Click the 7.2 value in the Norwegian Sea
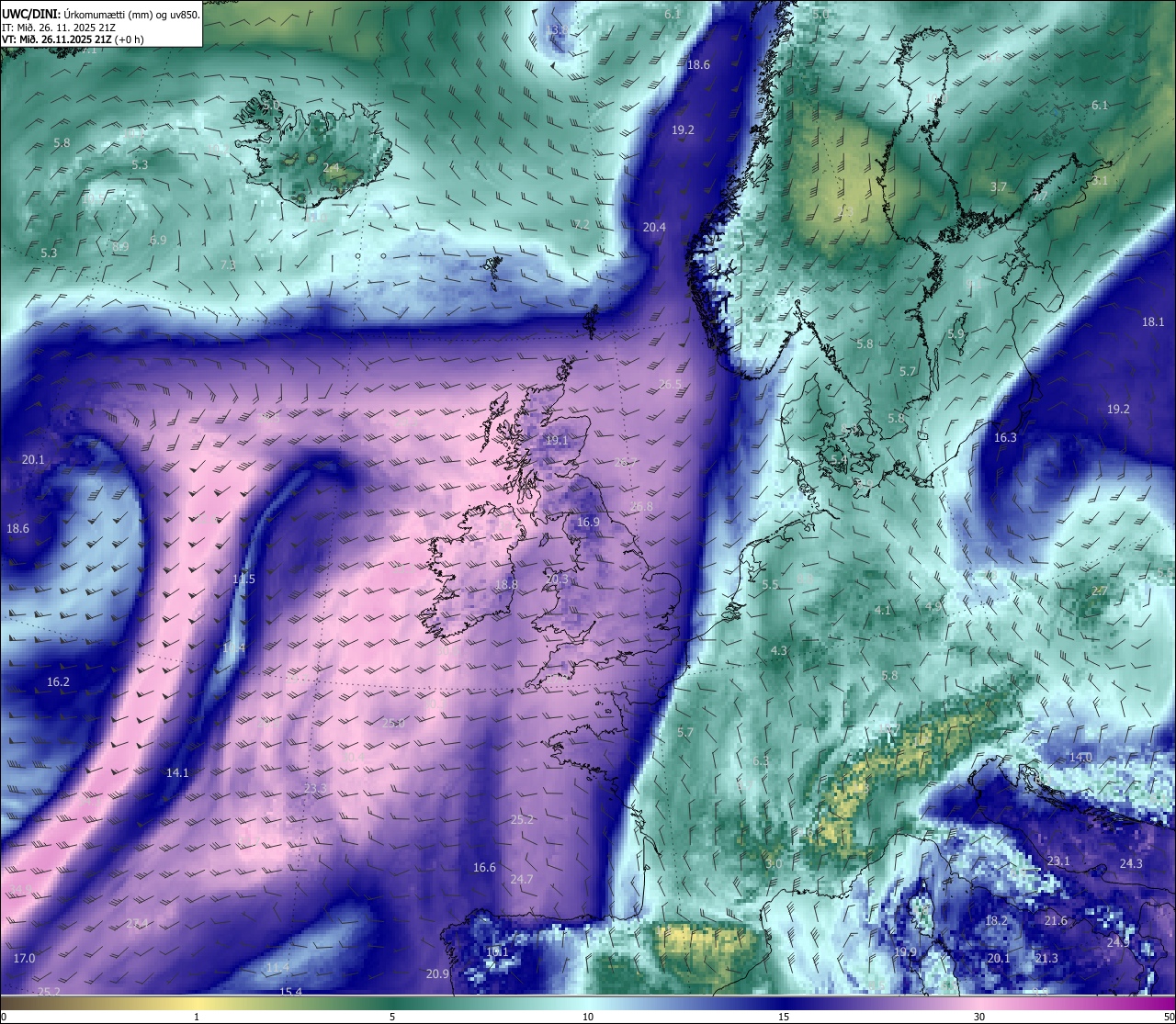The image size is (1176, 1024). pos(582,224)
